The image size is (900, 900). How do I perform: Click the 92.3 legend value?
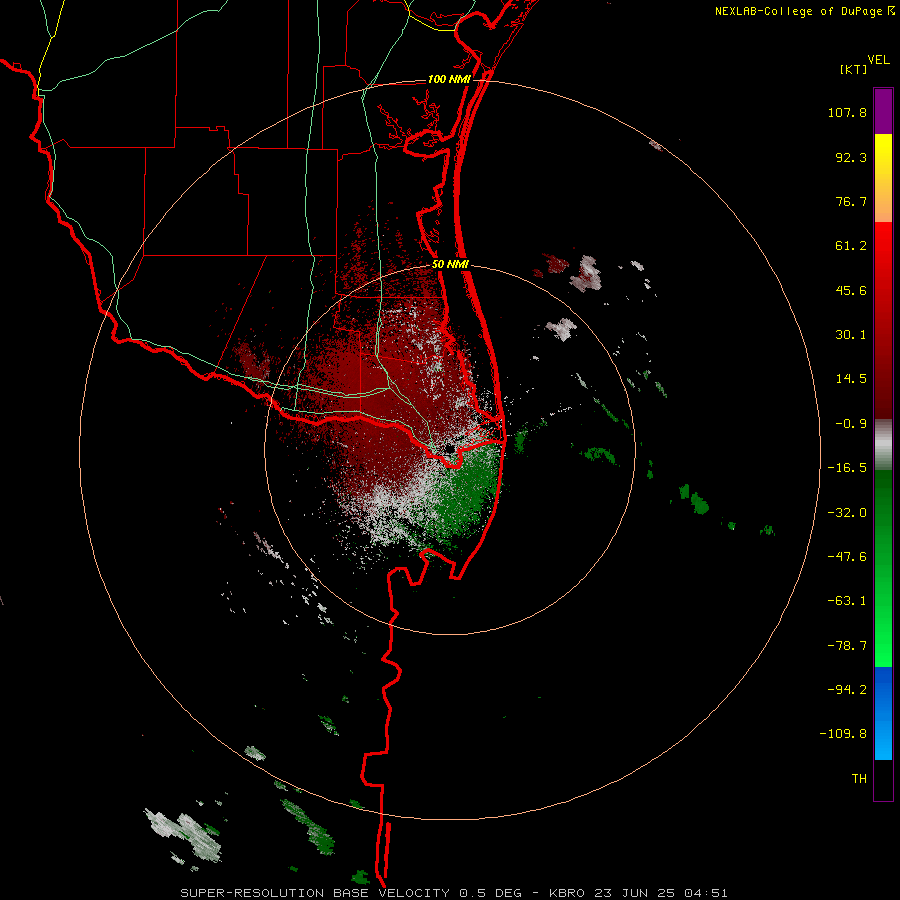[851, 157]
